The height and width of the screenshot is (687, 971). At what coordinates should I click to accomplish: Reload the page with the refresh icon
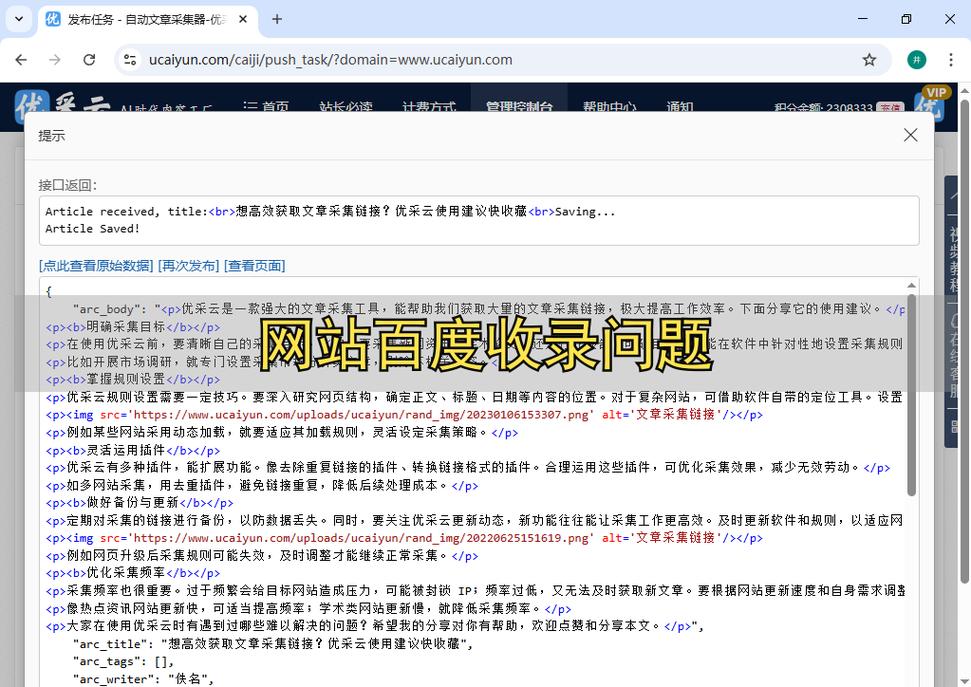pyautogui.click(x=90, y=60)
